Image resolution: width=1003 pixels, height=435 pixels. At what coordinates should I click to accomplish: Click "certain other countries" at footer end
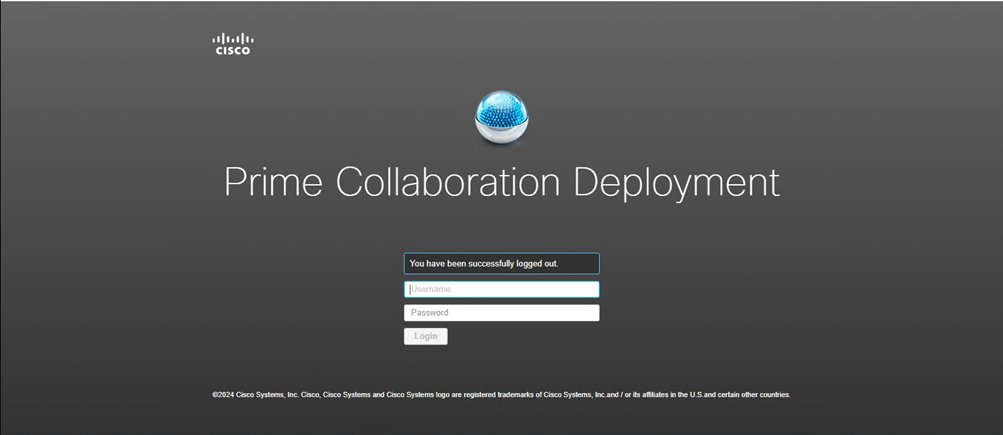point(753,395)
